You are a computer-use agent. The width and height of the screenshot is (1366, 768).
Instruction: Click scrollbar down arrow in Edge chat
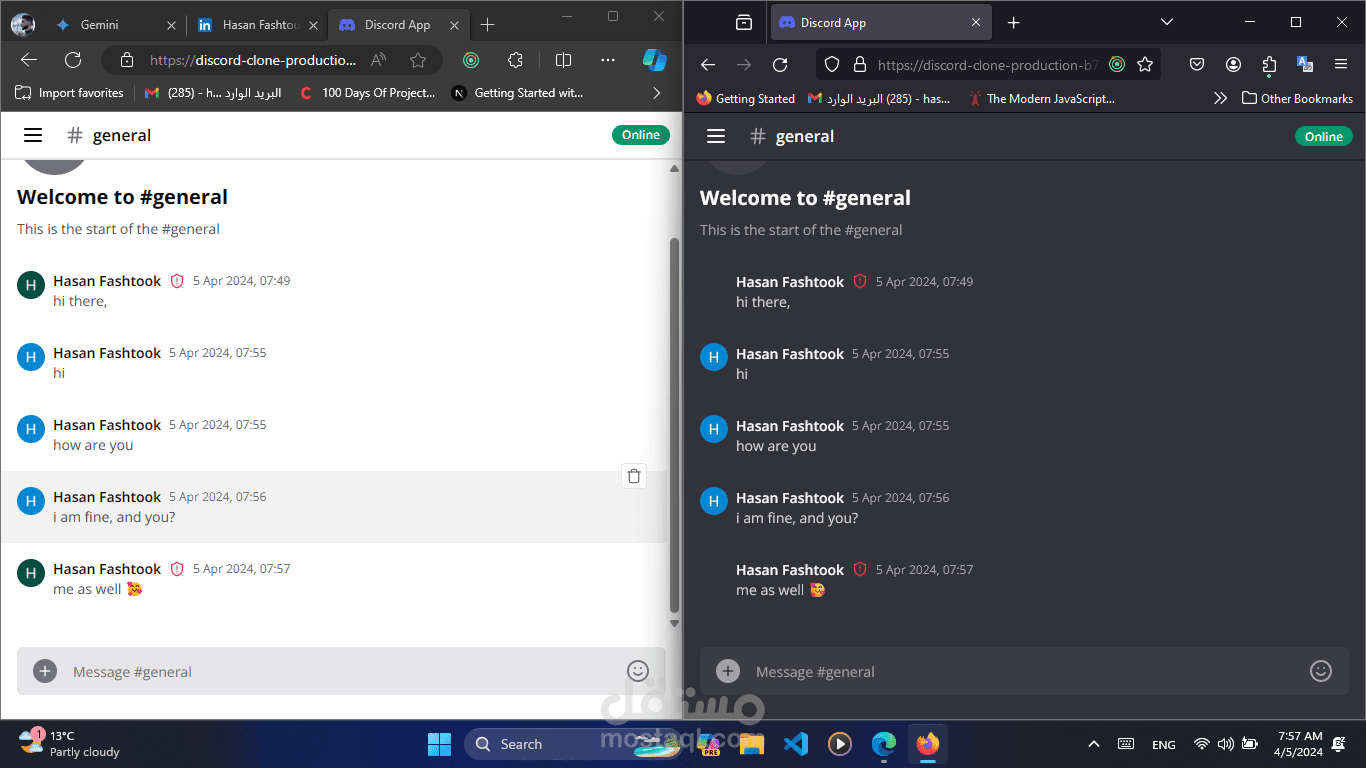674,623
